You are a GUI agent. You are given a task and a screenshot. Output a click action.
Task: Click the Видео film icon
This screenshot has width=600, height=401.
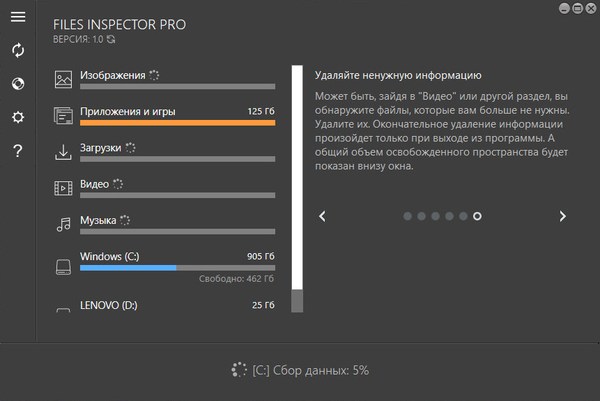(63, 187)
